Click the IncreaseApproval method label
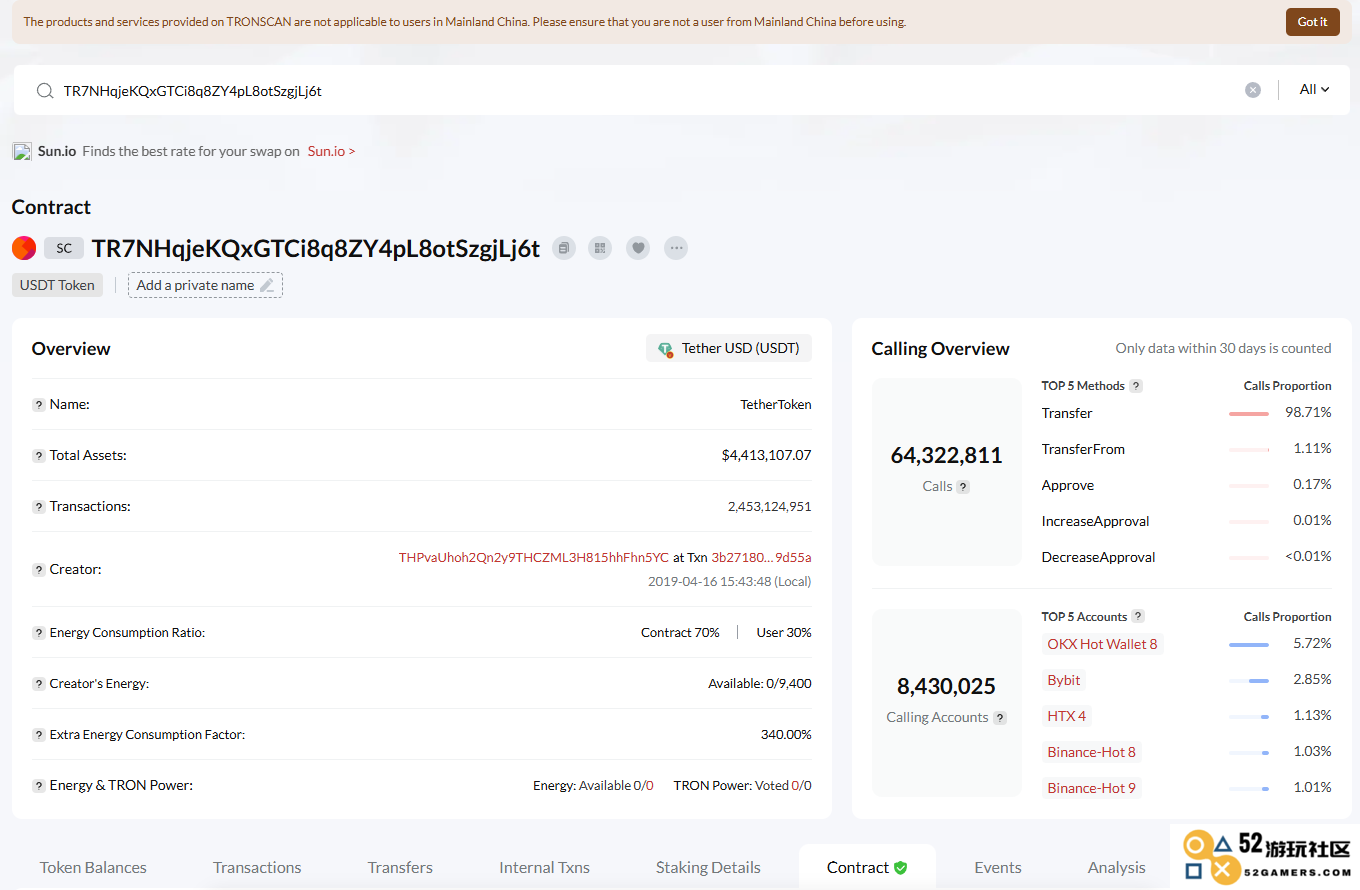The image size is (1360, 890). point(1095,521)
